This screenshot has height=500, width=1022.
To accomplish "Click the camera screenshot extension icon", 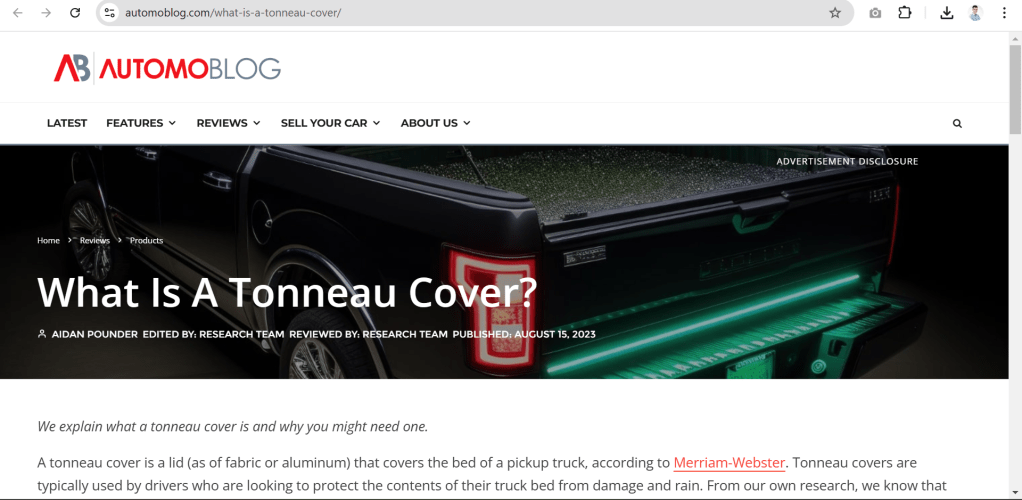I will (875, 13).
